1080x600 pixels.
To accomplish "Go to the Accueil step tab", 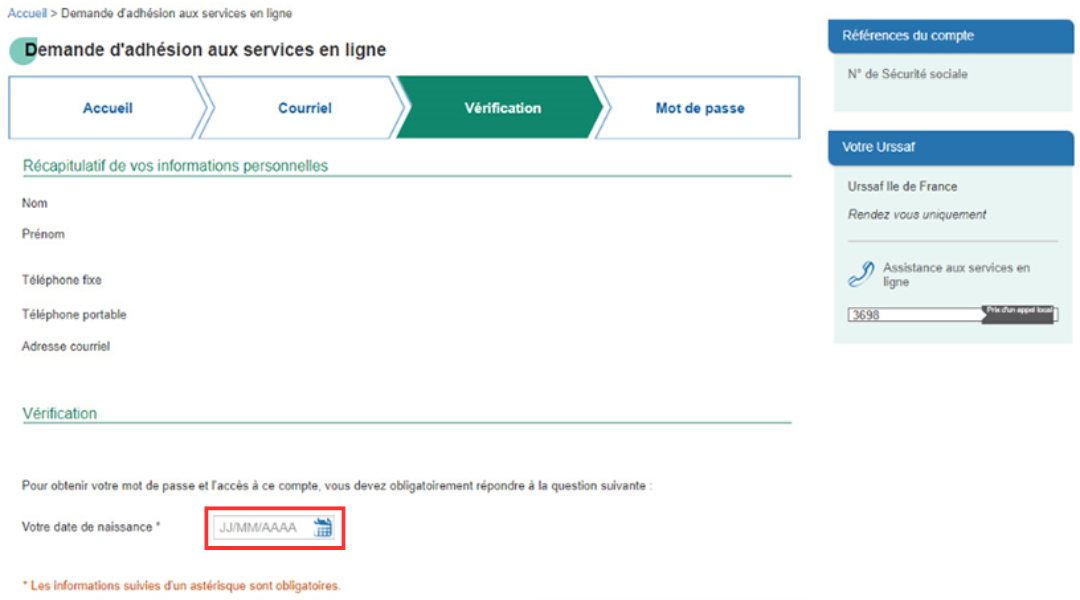I will coord(107,108).
